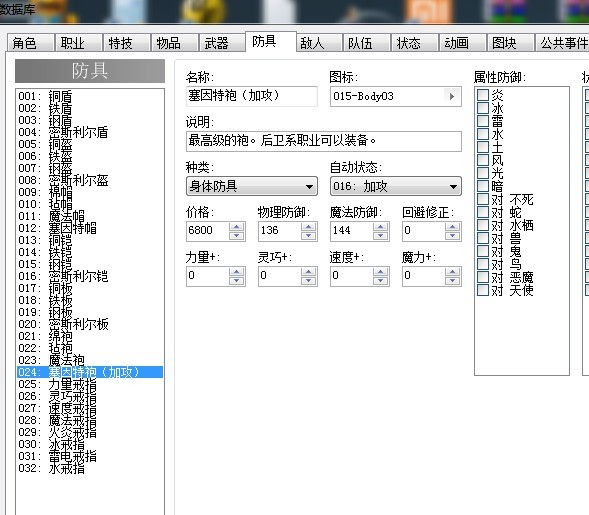Screen dimensions: 589x515
Task: Expand the 种类 dropdown showing 身体防具
Action: click(252, 186)
